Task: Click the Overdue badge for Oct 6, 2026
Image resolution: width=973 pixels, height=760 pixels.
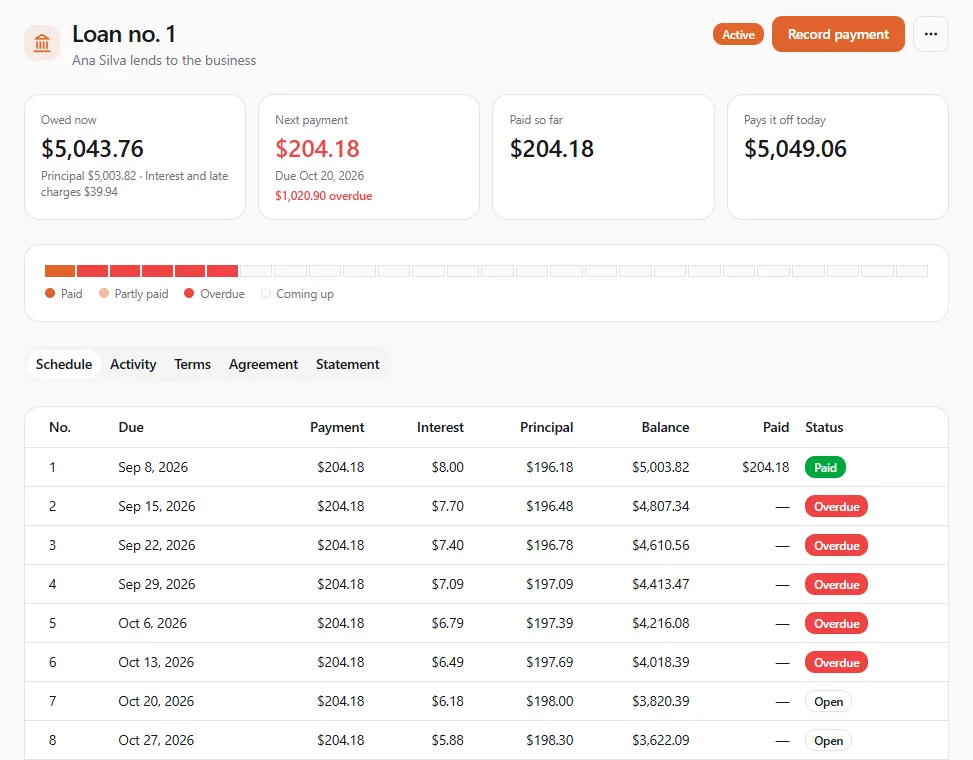Action: pyautogui.click(x=836, y=624)
